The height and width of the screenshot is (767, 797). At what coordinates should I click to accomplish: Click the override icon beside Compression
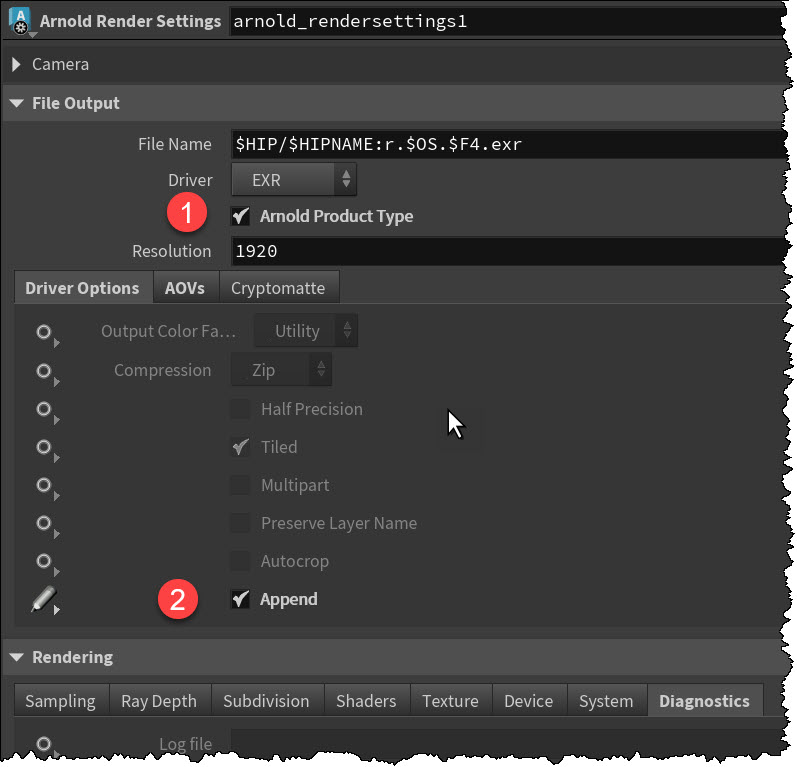(x=44, y=371)
